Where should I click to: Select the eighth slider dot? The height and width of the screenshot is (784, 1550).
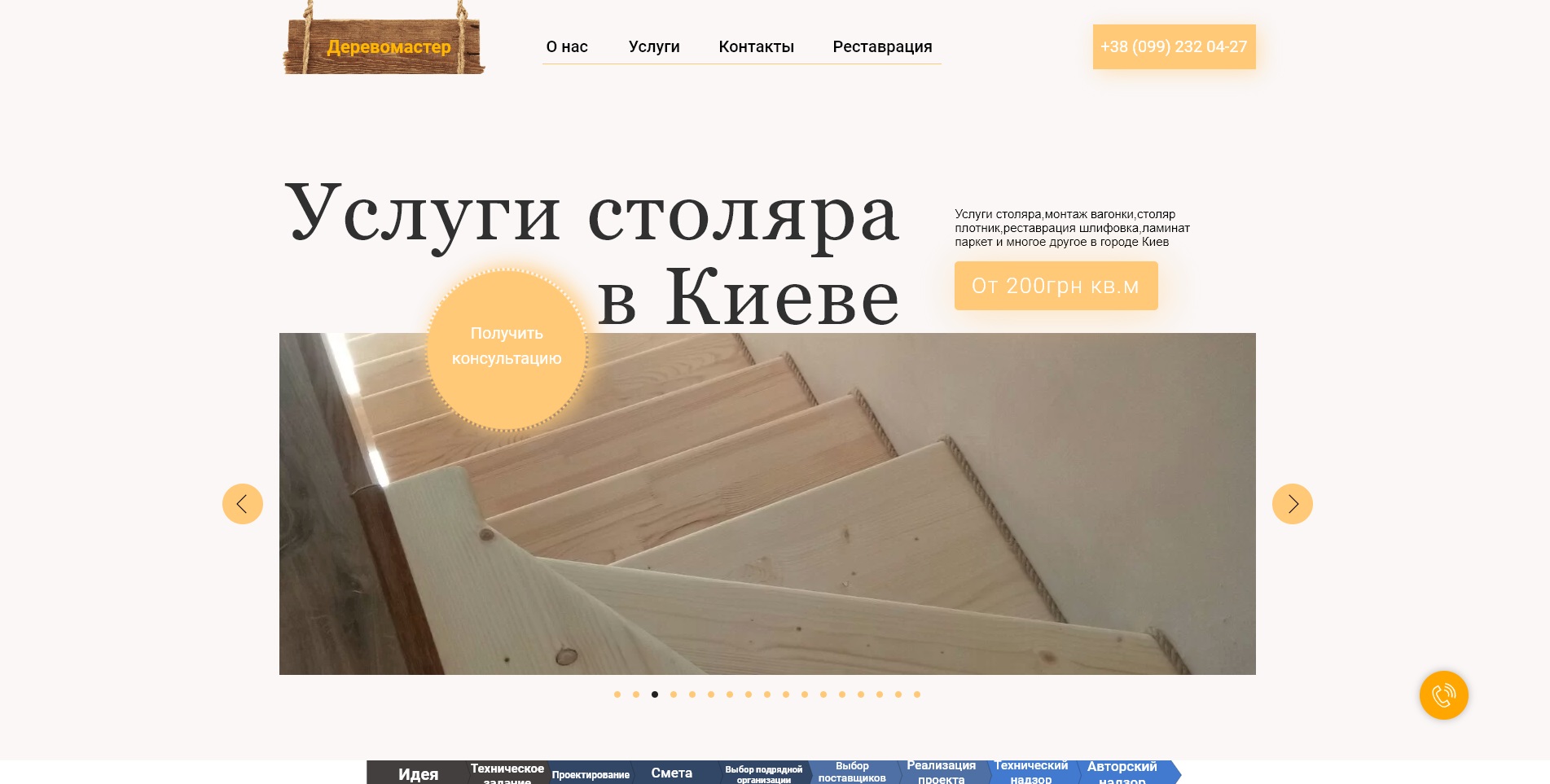tap(749, 694)
